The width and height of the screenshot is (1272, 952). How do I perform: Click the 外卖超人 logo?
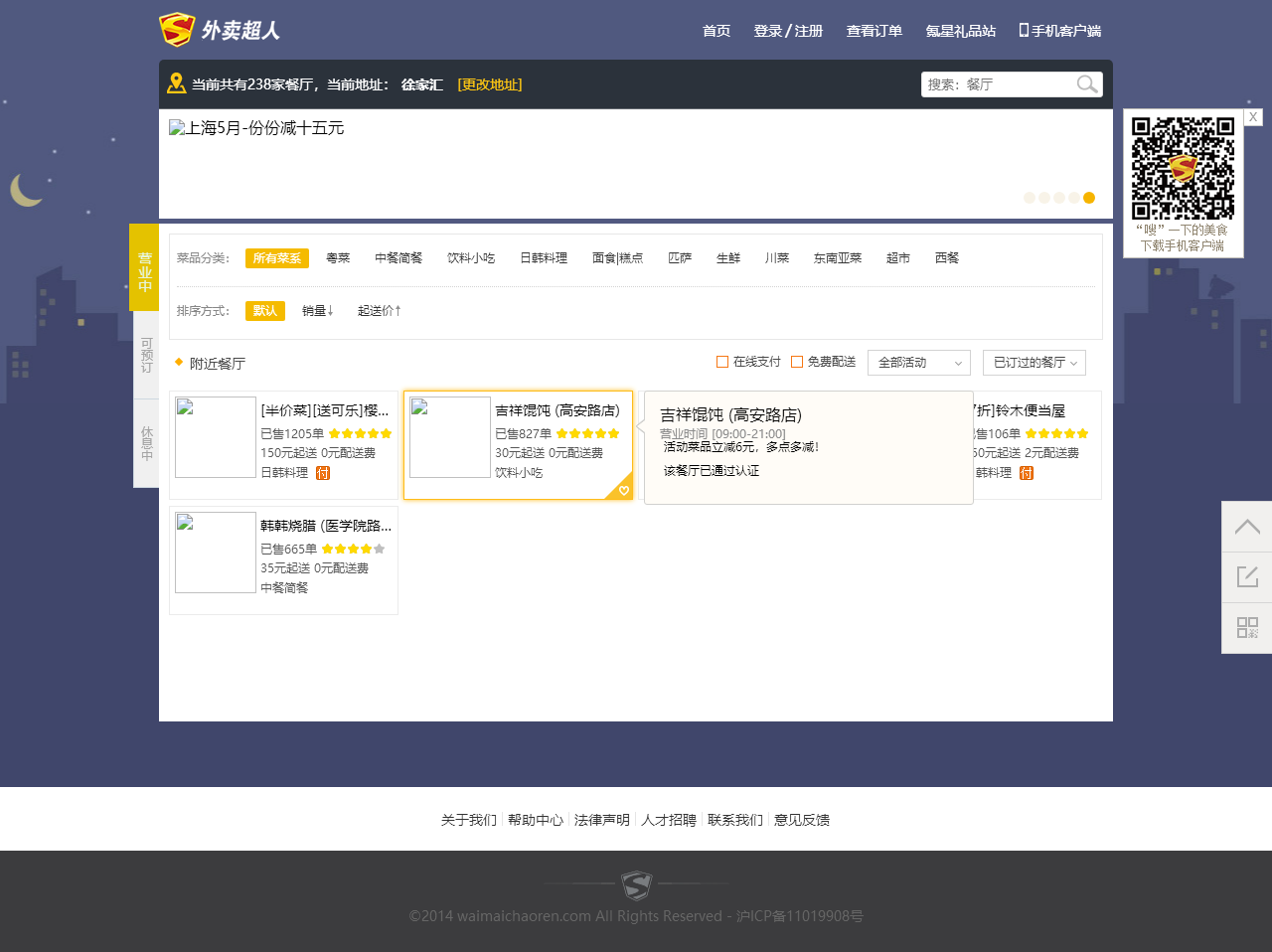[x=220, y=30]
